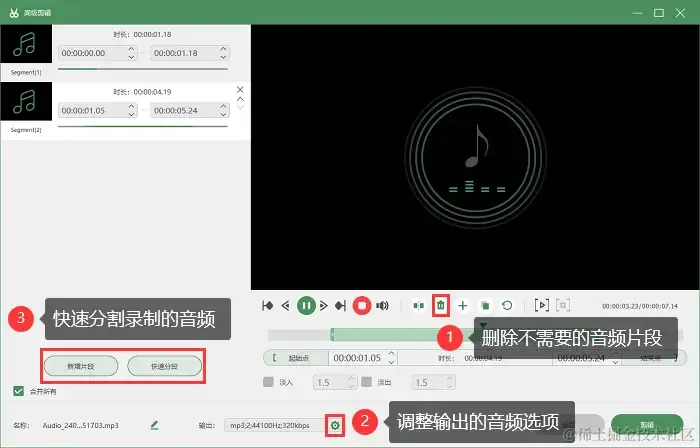Add a new segment with plus icon
Image resolution: width=700 pixels, height=448 pixels.
pos(463,306)
